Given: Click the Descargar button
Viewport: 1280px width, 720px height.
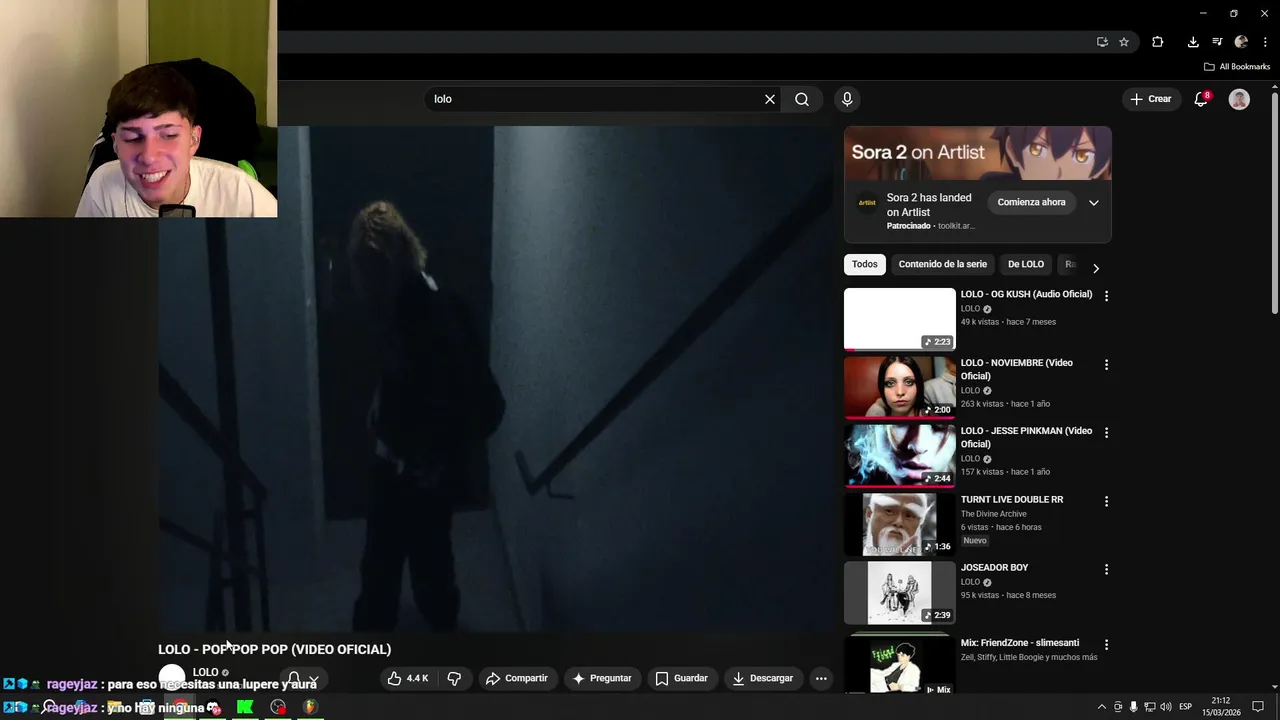Looking at the screenshot, I should [763, 678].
